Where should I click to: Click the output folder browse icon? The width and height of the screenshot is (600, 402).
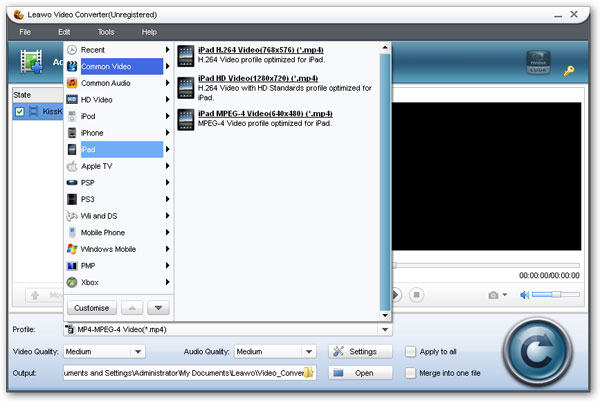click(308, 373)
